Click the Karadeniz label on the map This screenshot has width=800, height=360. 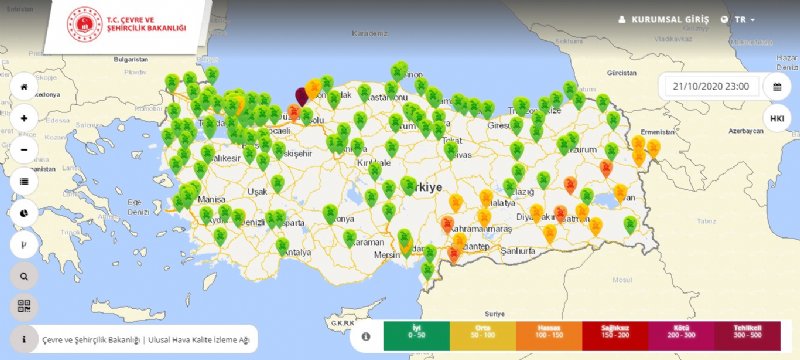point(370,33)
